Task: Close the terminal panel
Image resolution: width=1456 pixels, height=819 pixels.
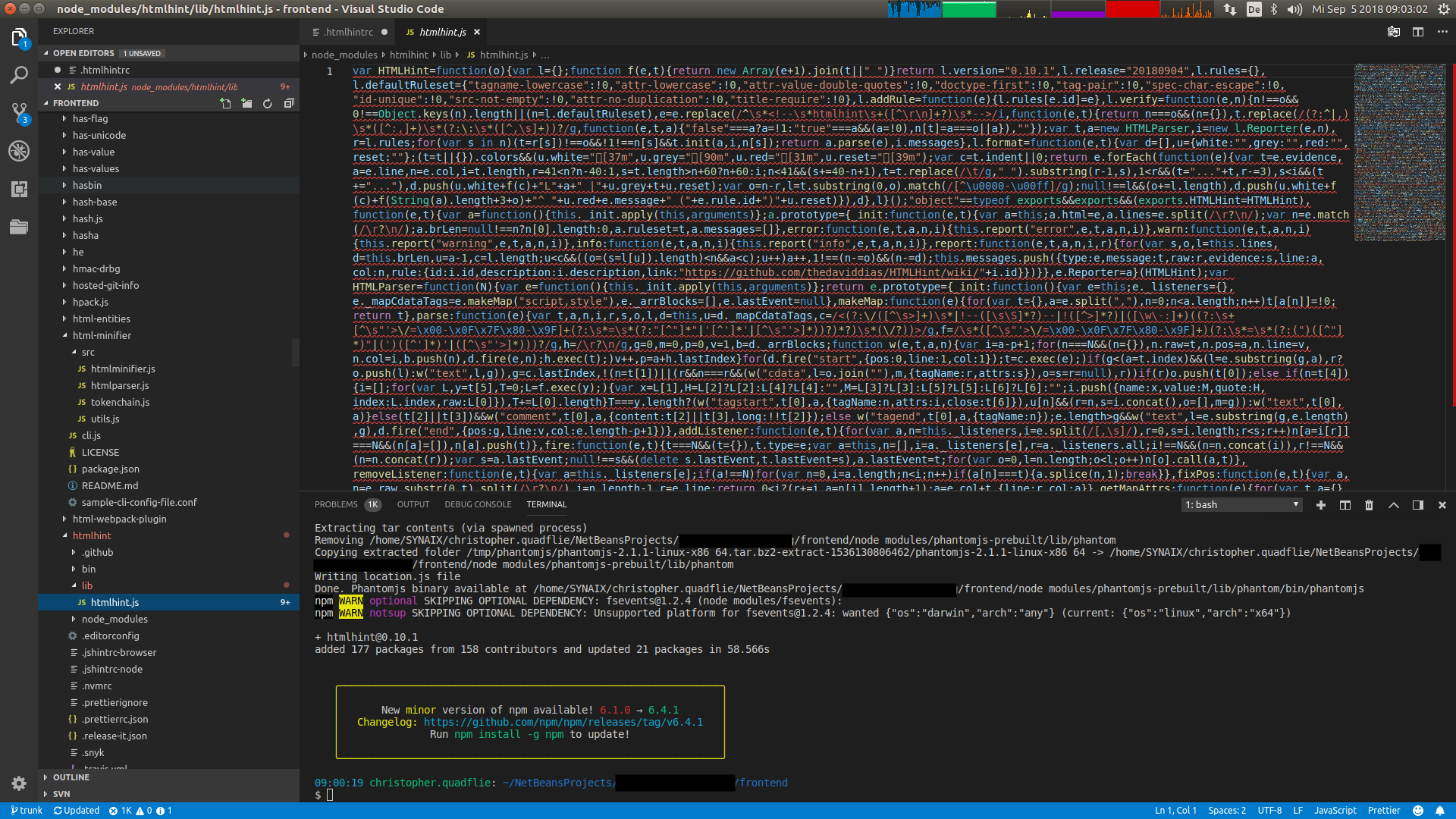Action: point(1442,505)
